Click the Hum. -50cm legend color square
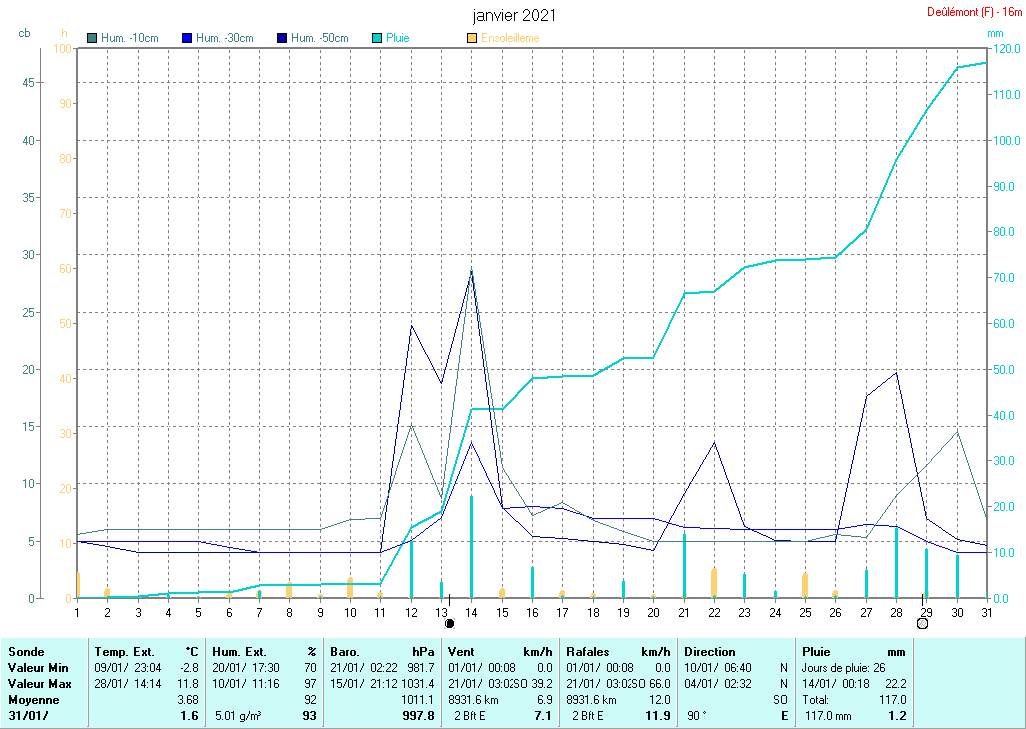 point(282,38)
